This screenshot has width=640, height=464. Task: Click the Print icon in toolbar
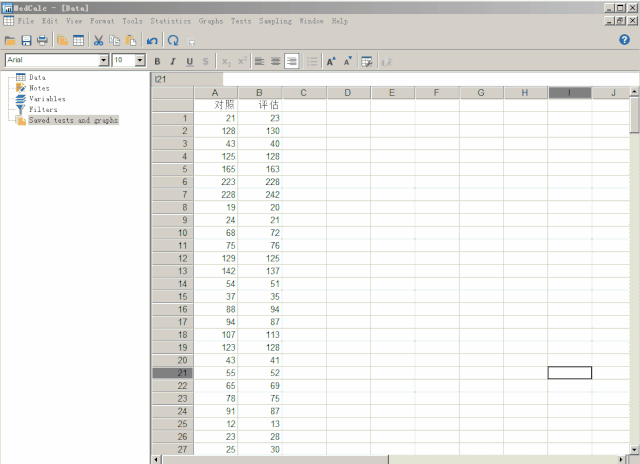tap(42, 40)
